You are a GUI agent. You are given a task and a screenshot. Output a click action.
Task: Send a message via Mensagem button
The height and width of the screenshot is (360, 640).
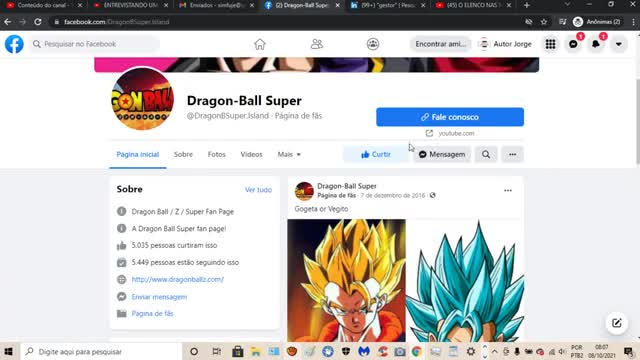click(442, 154)
